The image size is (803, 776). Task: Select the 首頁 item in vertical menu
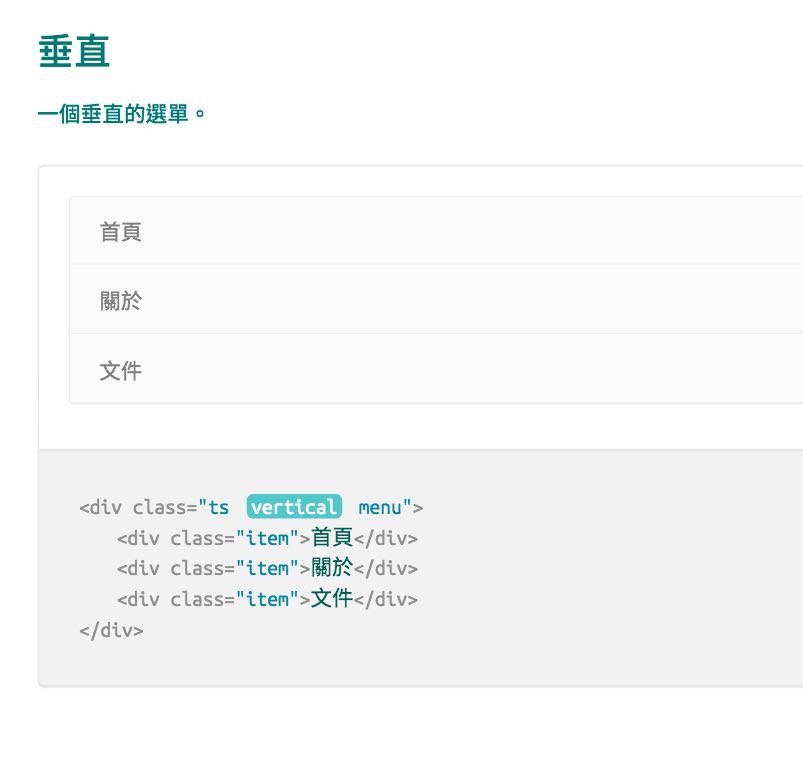(x=436, y=231)
